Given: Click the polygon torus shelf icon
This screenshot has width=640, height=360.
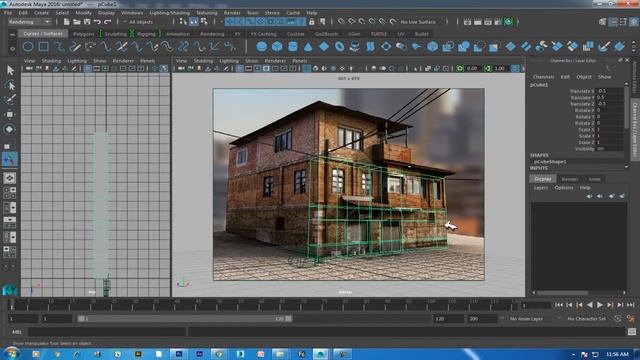Looking at the screenshot, I should (x=339, y=47).
